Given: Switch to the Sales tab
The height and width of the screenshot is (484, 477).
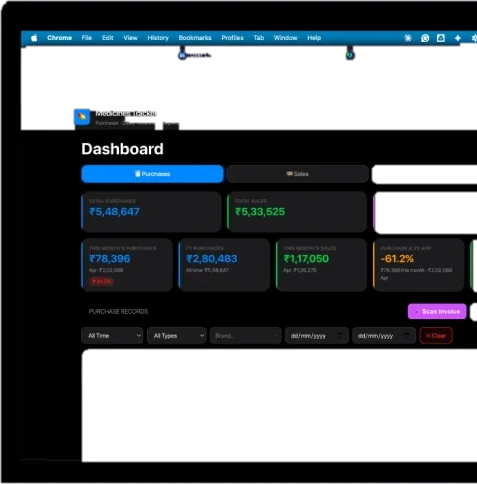Looking at the screenshot, I should tap(298, 174).
